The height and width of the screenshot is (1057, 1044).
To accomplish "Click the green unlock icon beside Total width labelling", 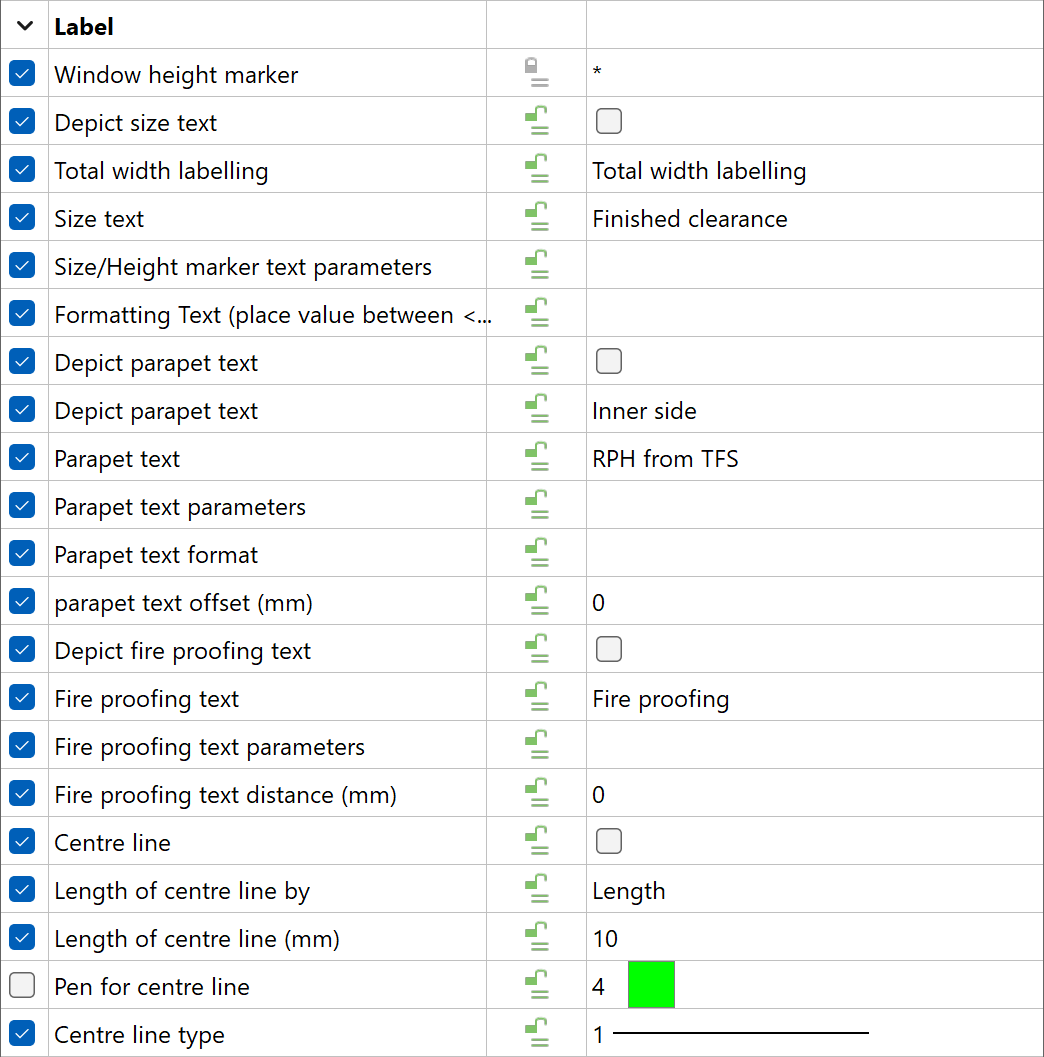I will click(x=536, y=169).
